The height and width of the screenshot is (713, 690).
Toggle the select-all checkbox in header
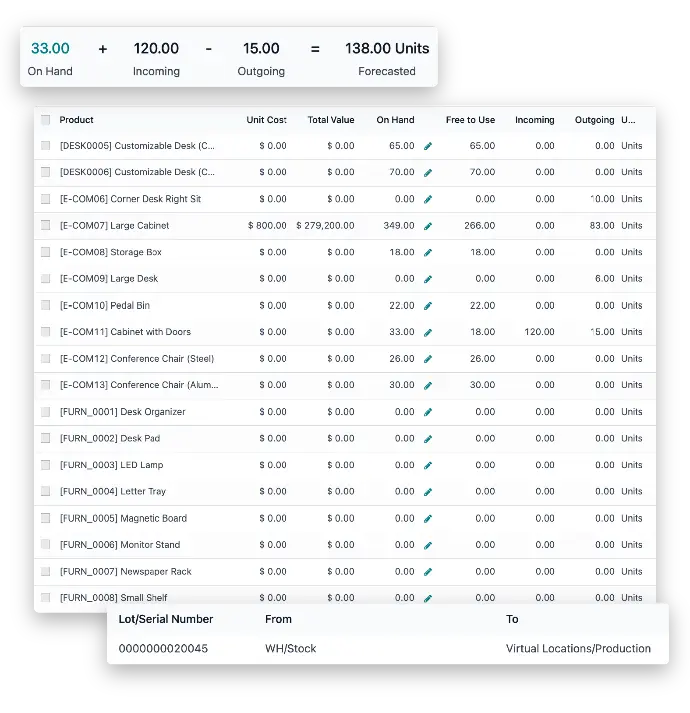[45, 120]
